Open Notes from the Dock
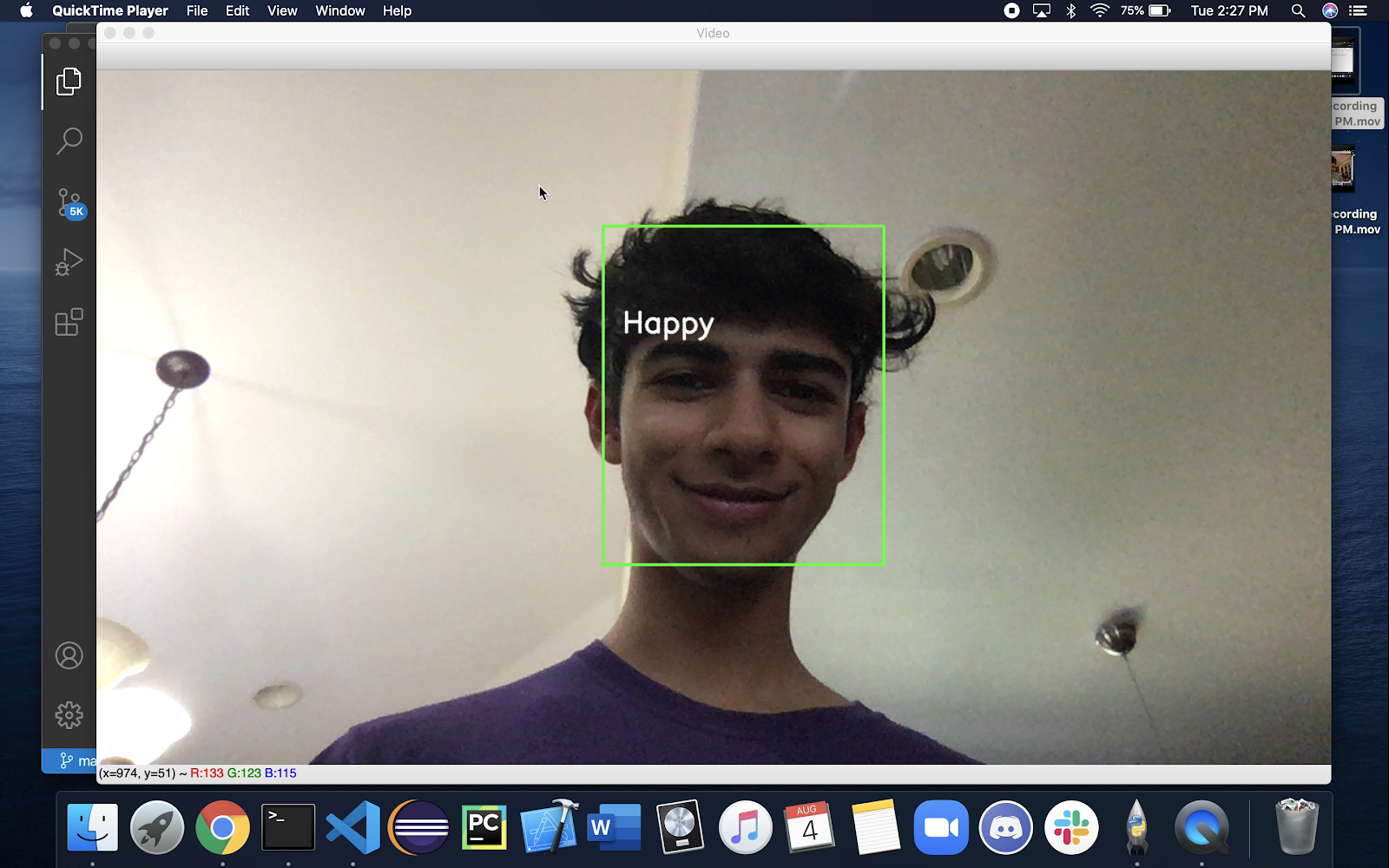The image size is (1389, 868). click(x=875, y=827)
